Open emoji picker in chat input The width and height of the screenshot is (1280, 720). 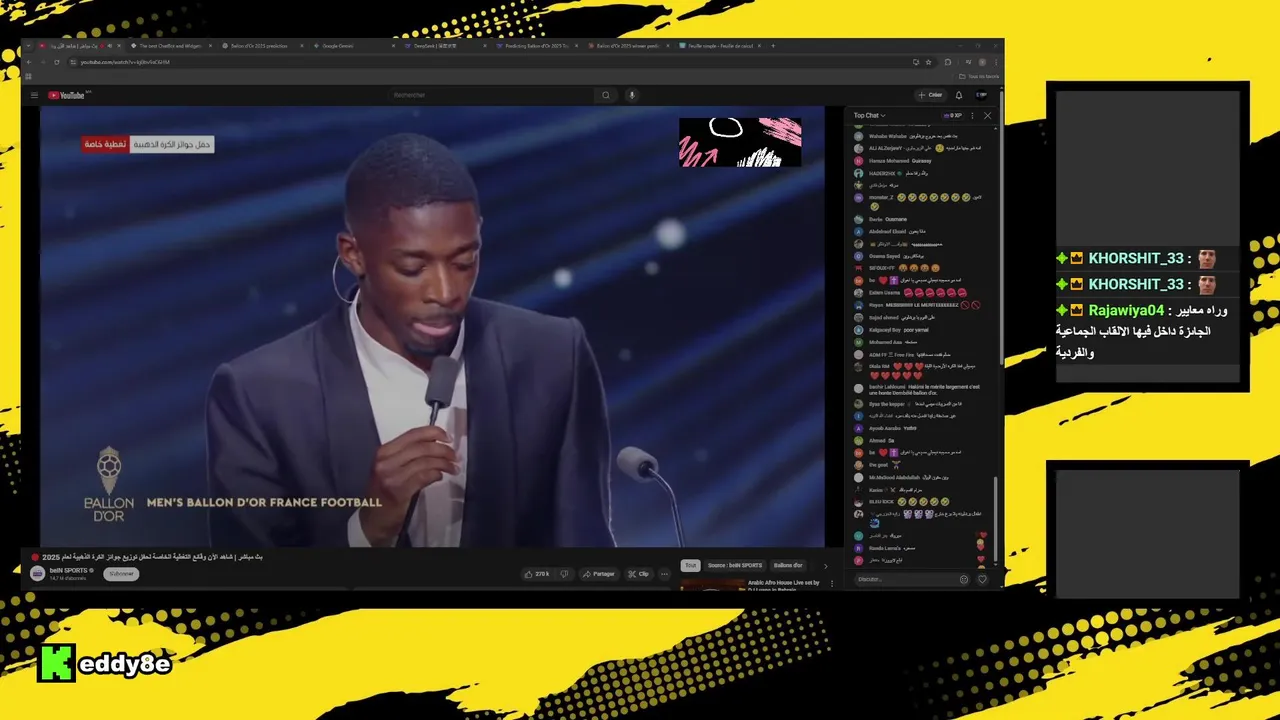coord(964,579)
